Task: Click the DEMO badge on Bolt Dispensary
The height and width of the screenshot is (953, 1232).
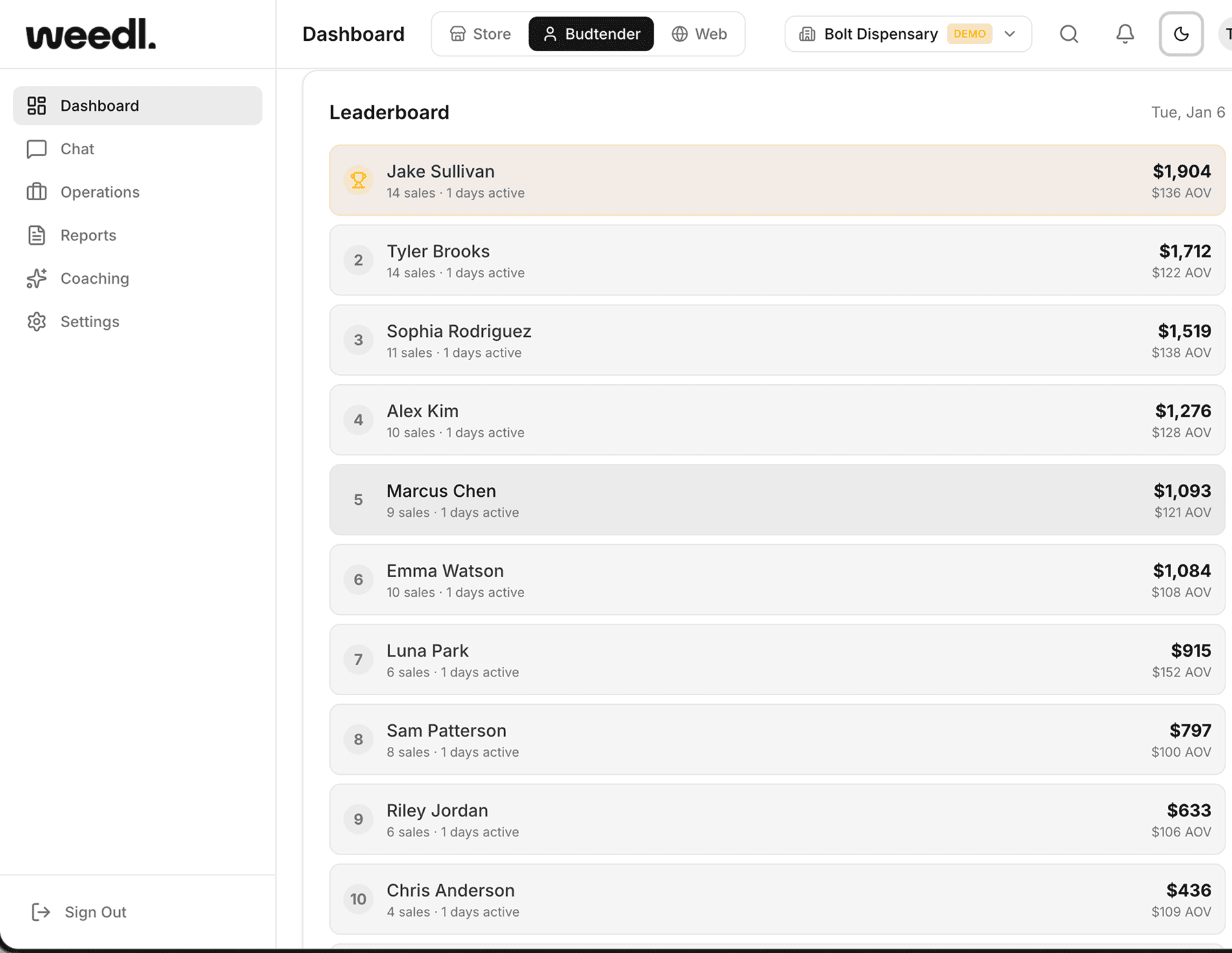Action: [970, 34]
